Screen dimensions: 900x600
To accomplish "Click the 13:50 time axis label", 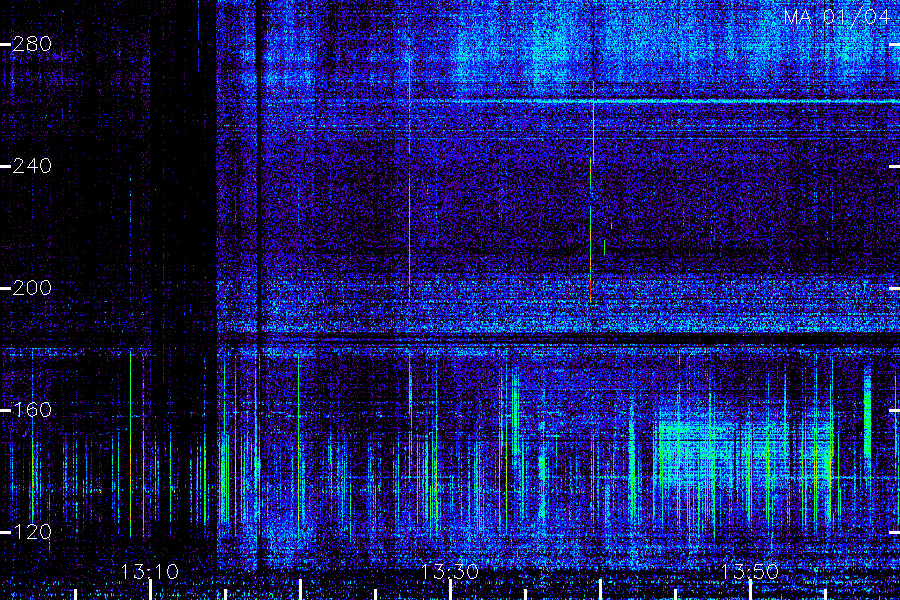I will click(x=750, y=572).
